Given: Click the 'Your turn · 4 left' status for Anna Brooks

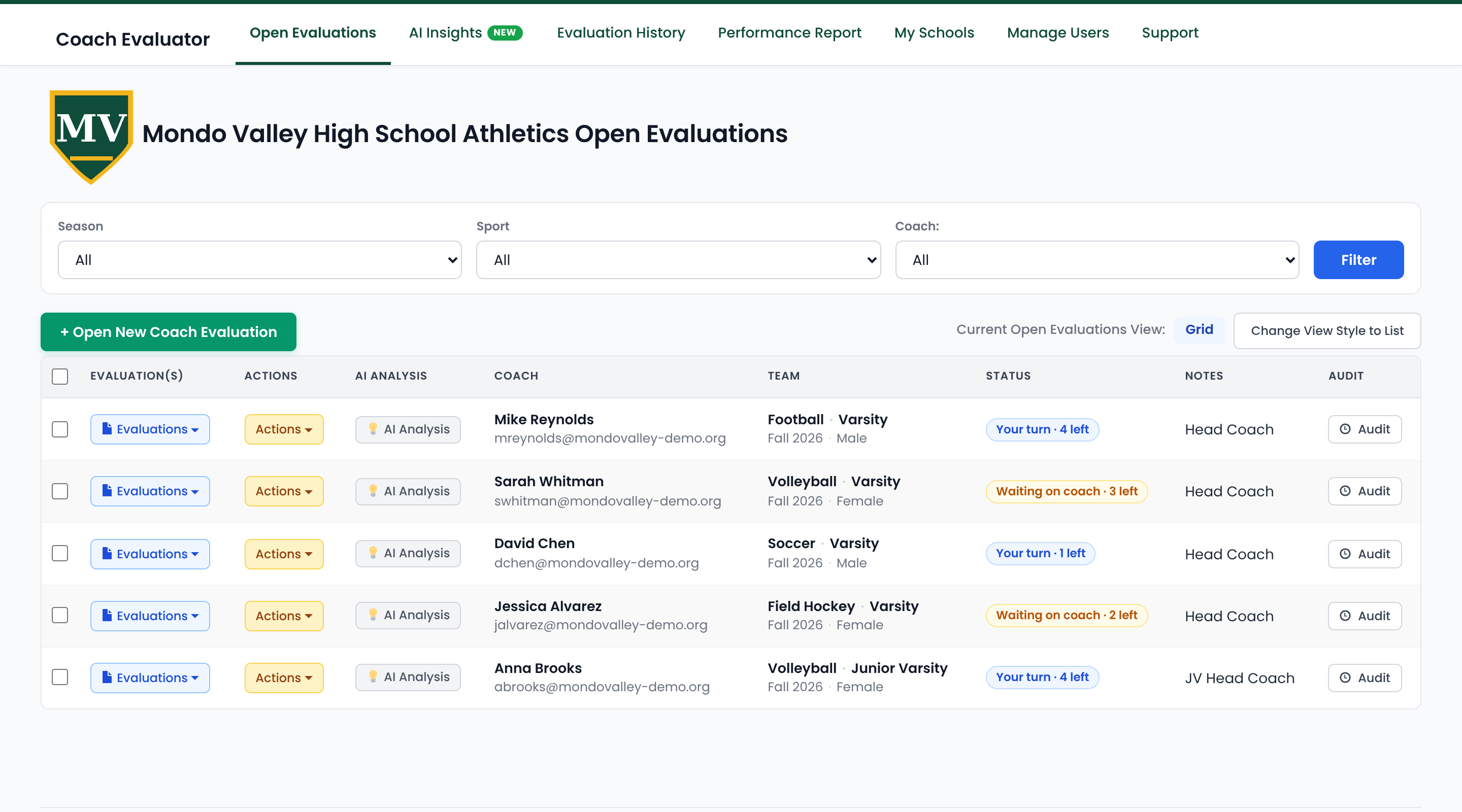Looking at the screenshot, I should point(1042,677).
